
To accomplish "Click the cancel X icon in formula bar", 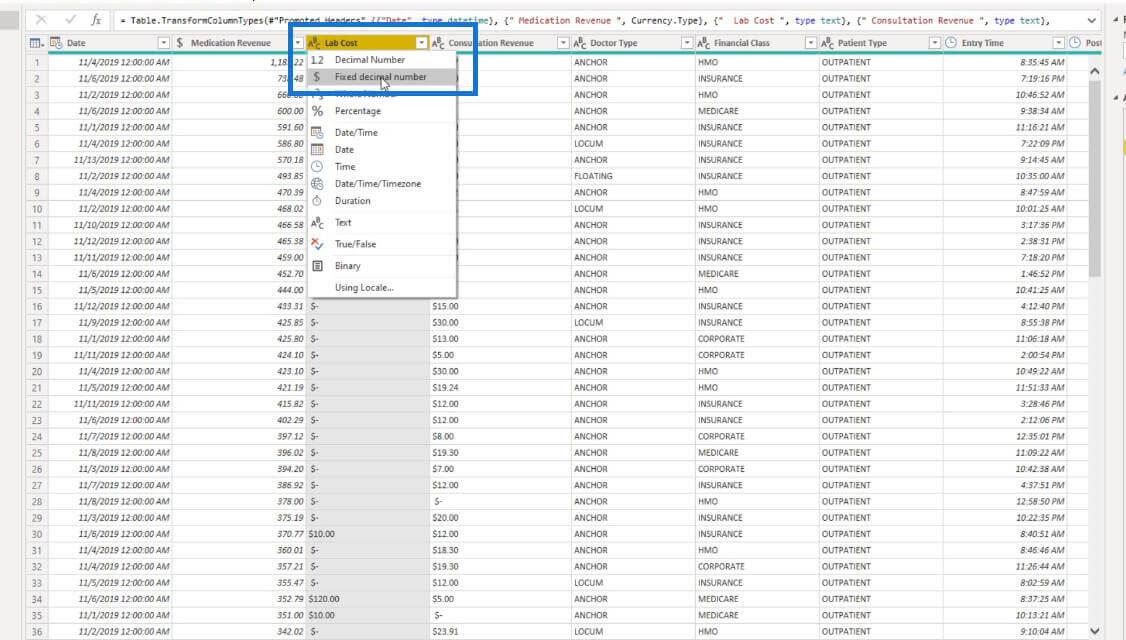I will 42,20.
